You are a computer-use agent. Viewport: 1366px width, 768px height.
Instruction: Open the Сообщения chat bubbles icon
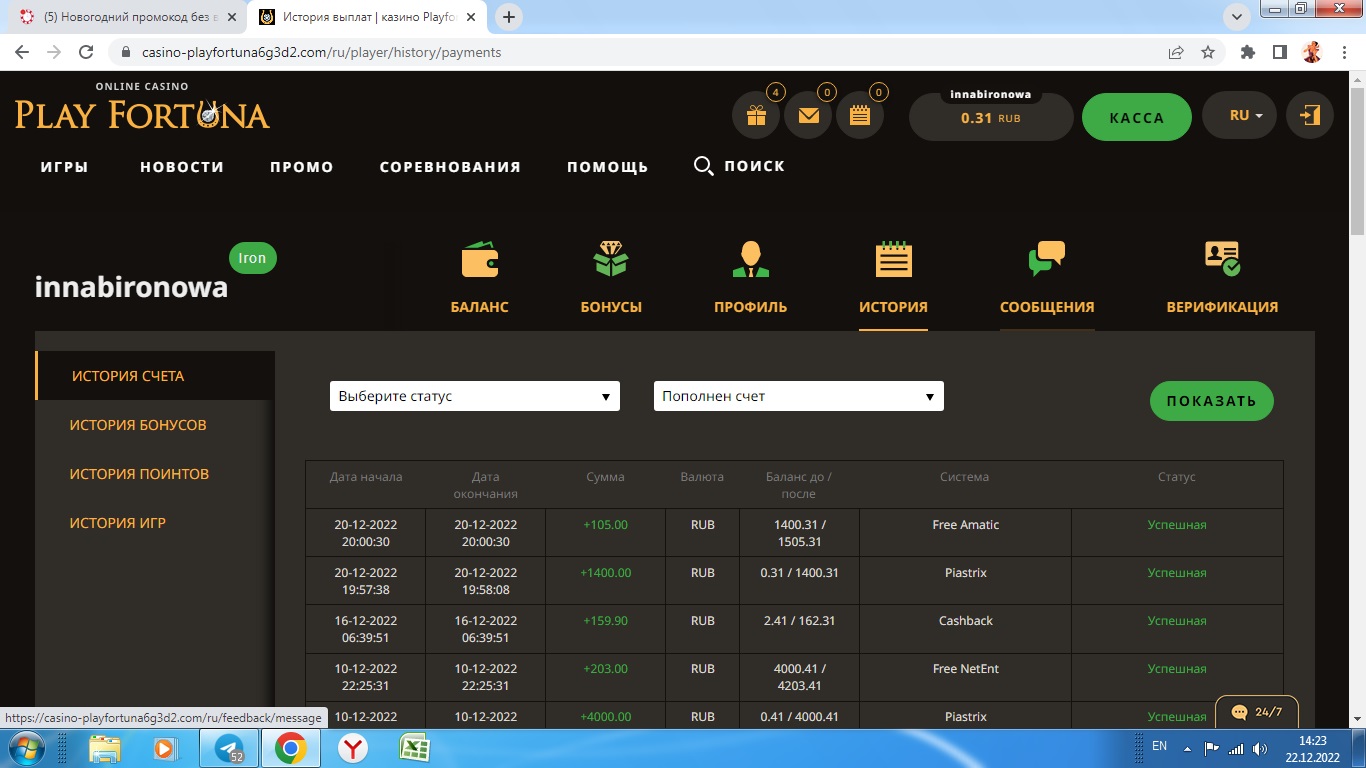tap(1047, 259)
